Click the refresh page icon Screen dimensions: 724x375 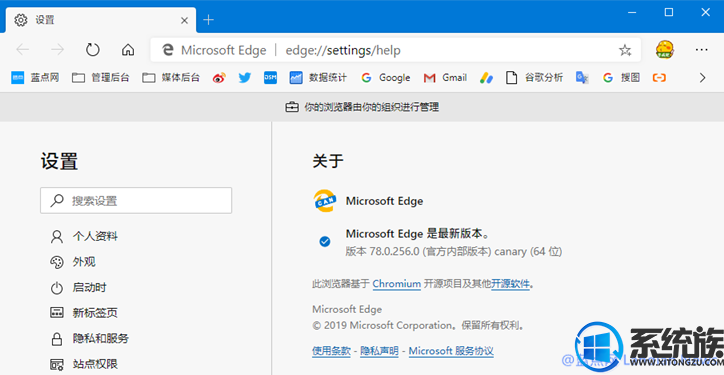point(93,50)
